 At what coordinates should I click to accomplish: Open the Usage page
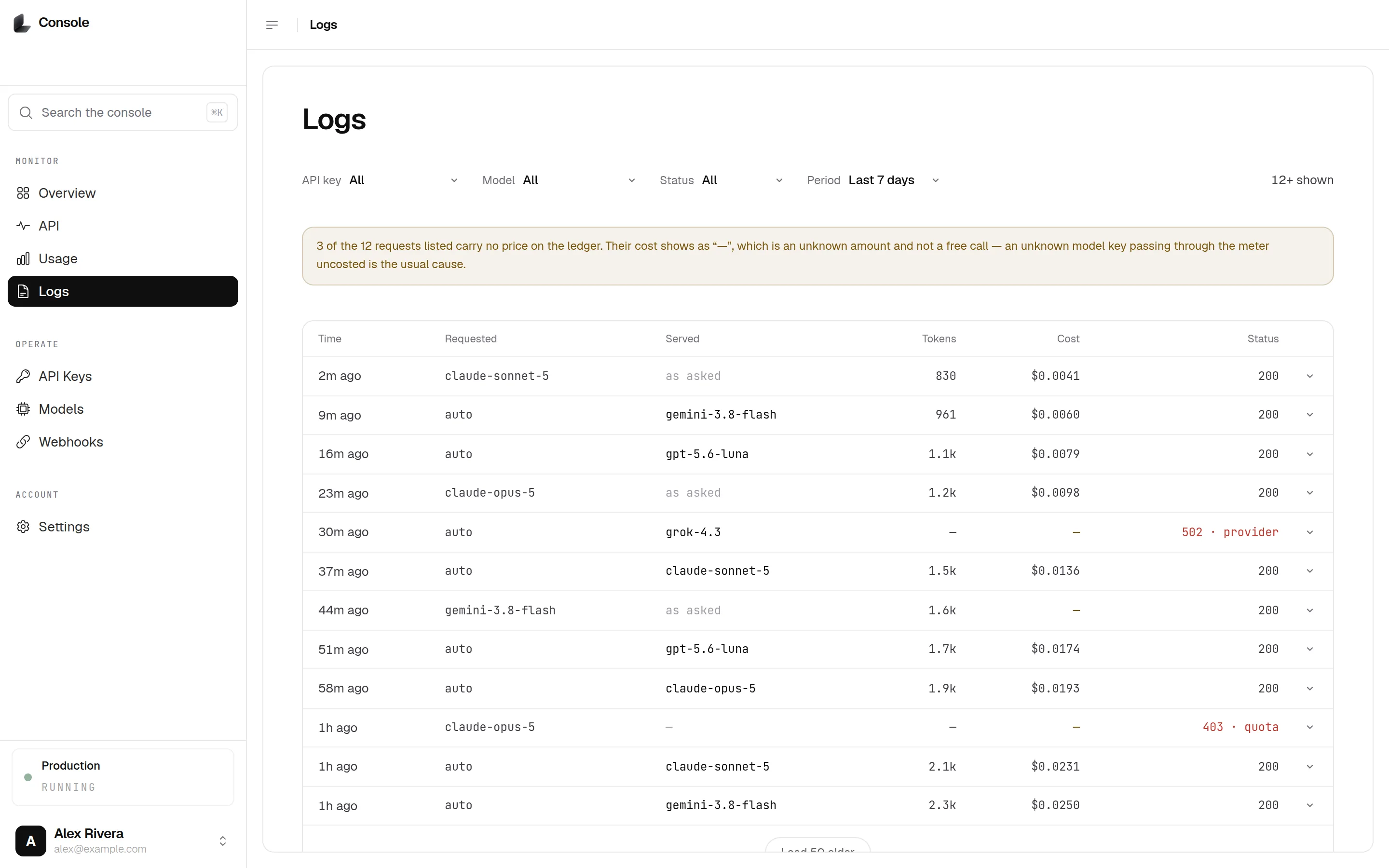click(x=123, y=258)
